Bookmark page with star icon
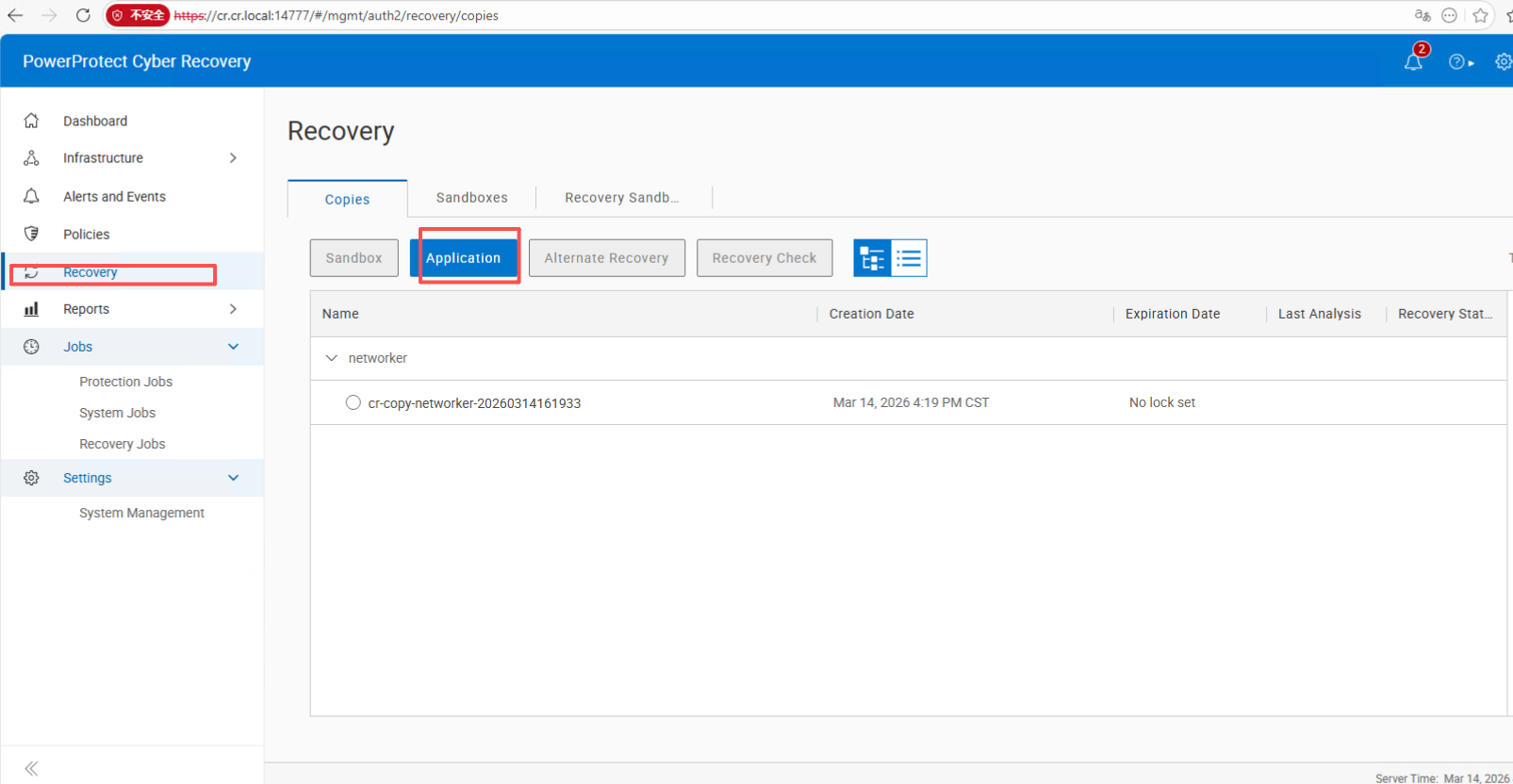Screen dimensions: 1513x784 pos(1480,15)
